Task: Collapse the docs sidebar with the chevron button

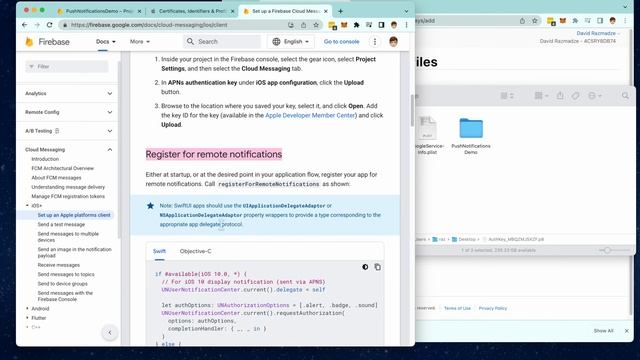Action: pos(110,333)
